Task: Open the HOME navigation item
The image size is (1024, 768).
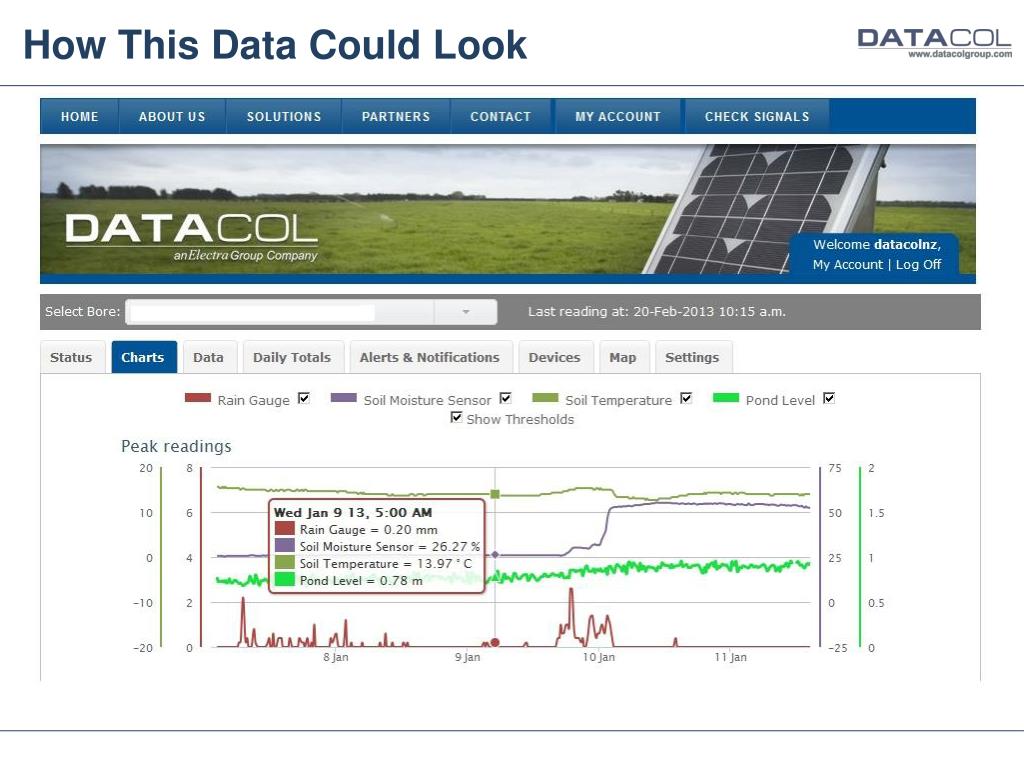Action: 80,116
